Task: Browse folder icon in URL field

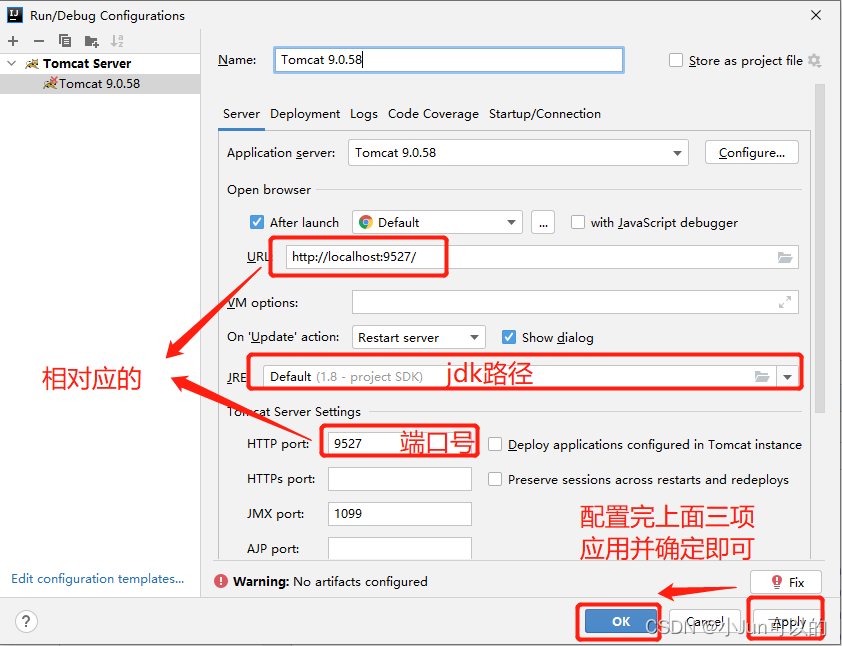Action: tap(785, 257)
